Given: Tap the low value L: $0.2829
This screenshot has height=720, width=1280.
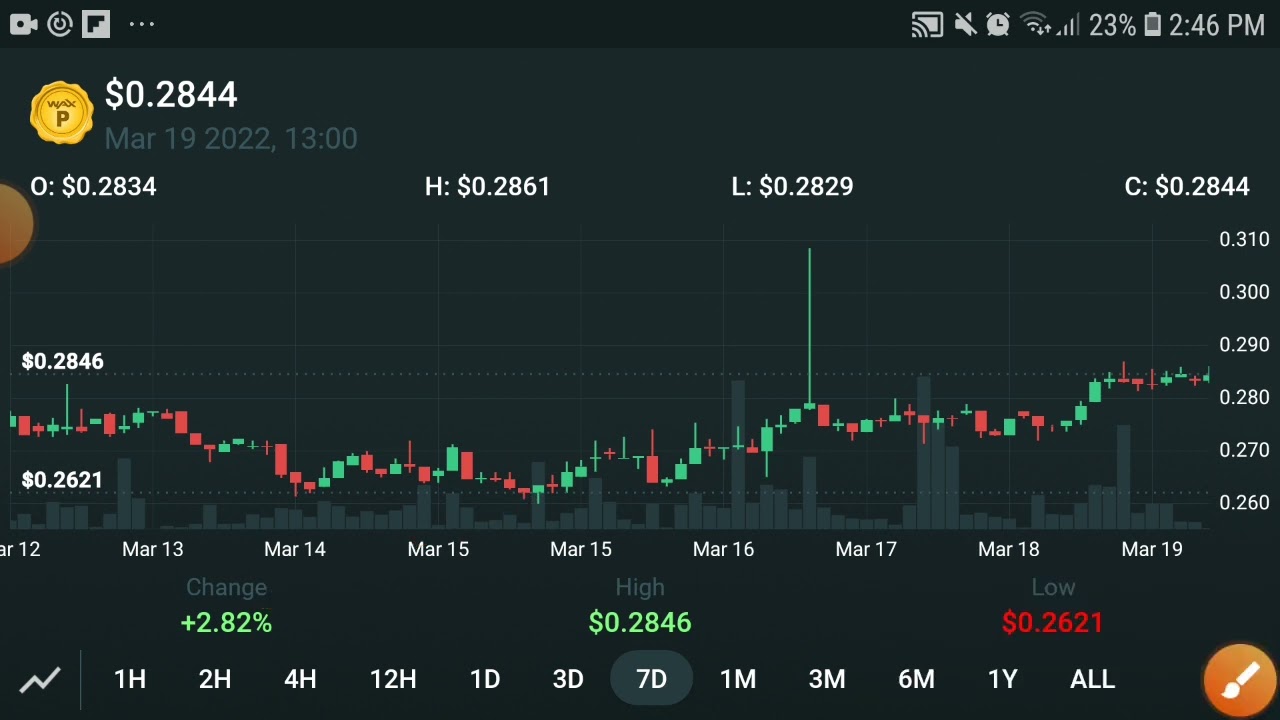Looking at the screenshot, I should click(792, 187).
